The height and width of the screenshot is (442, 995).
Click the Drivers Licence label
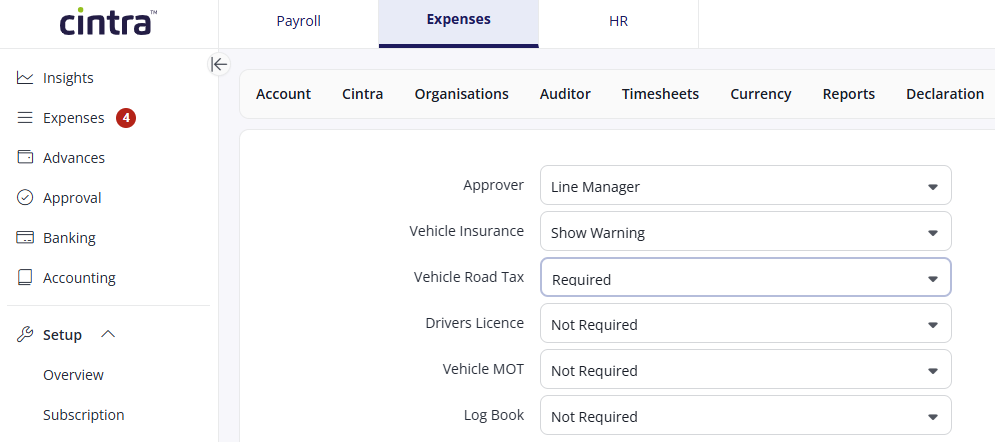(x=475, y=323)
